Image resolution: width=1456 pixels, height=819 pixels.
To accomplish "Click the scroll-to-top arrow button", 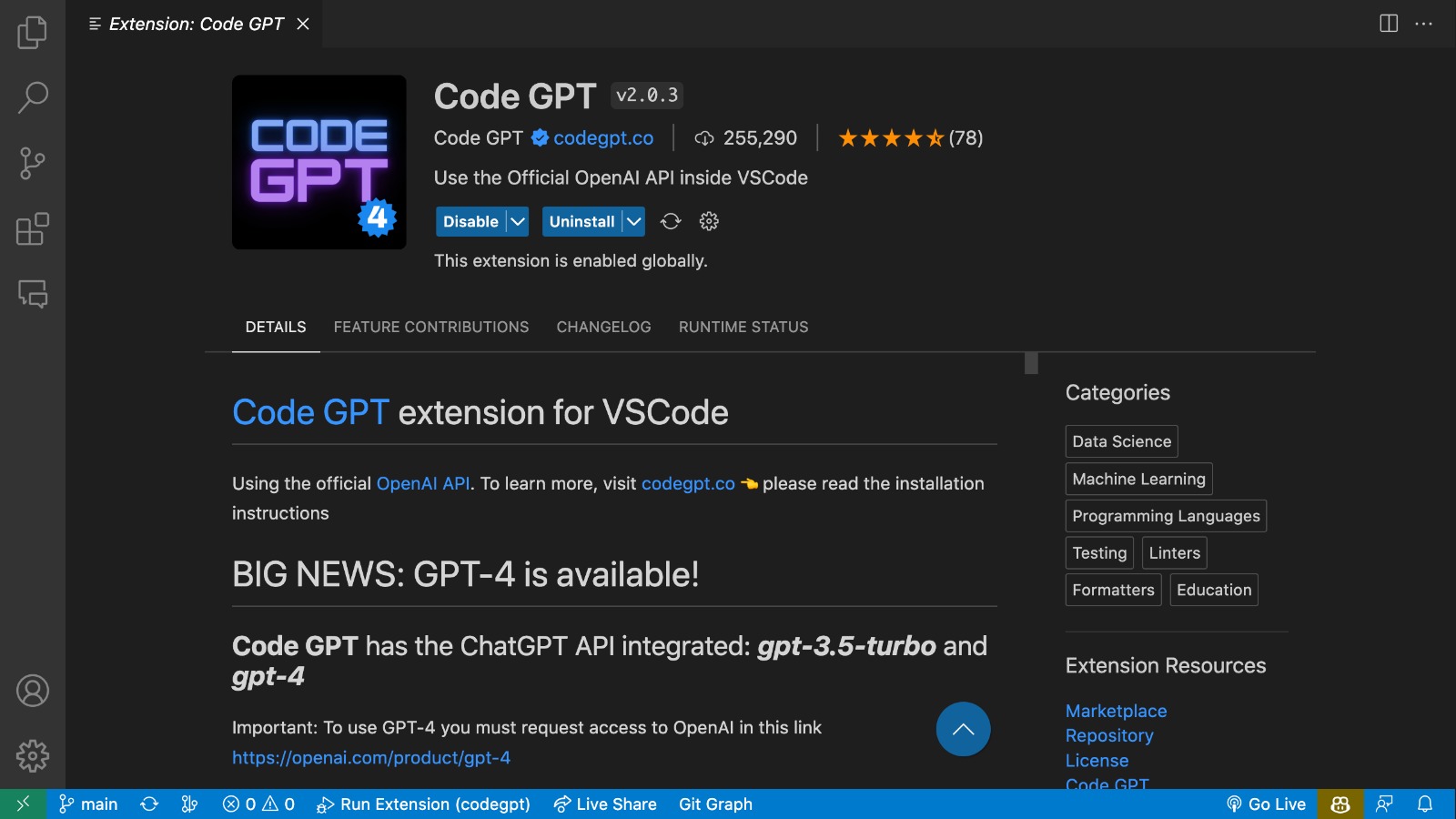I will [963, 729].
